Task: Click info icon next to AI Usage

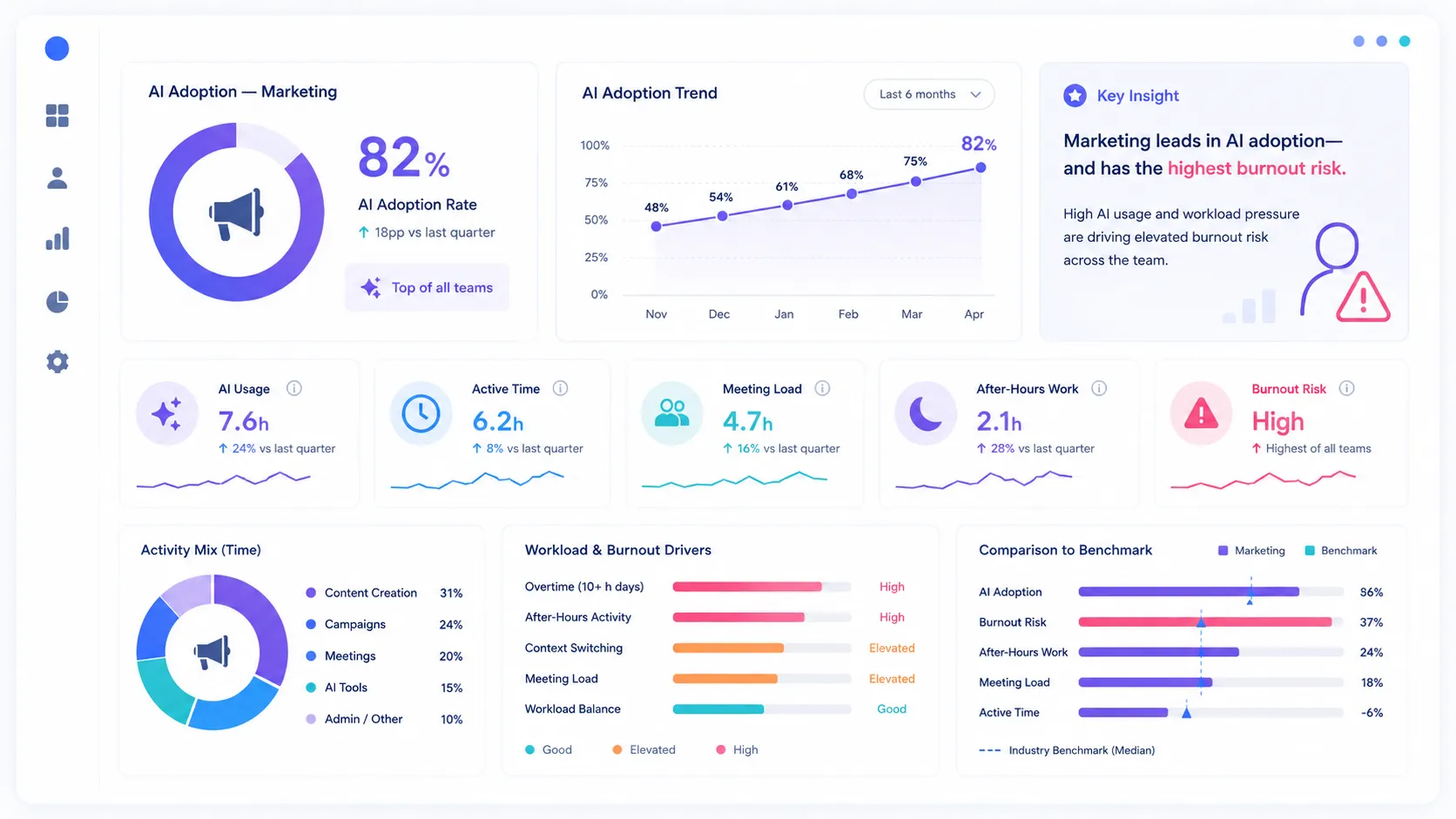Action: [x=294, y=388]
